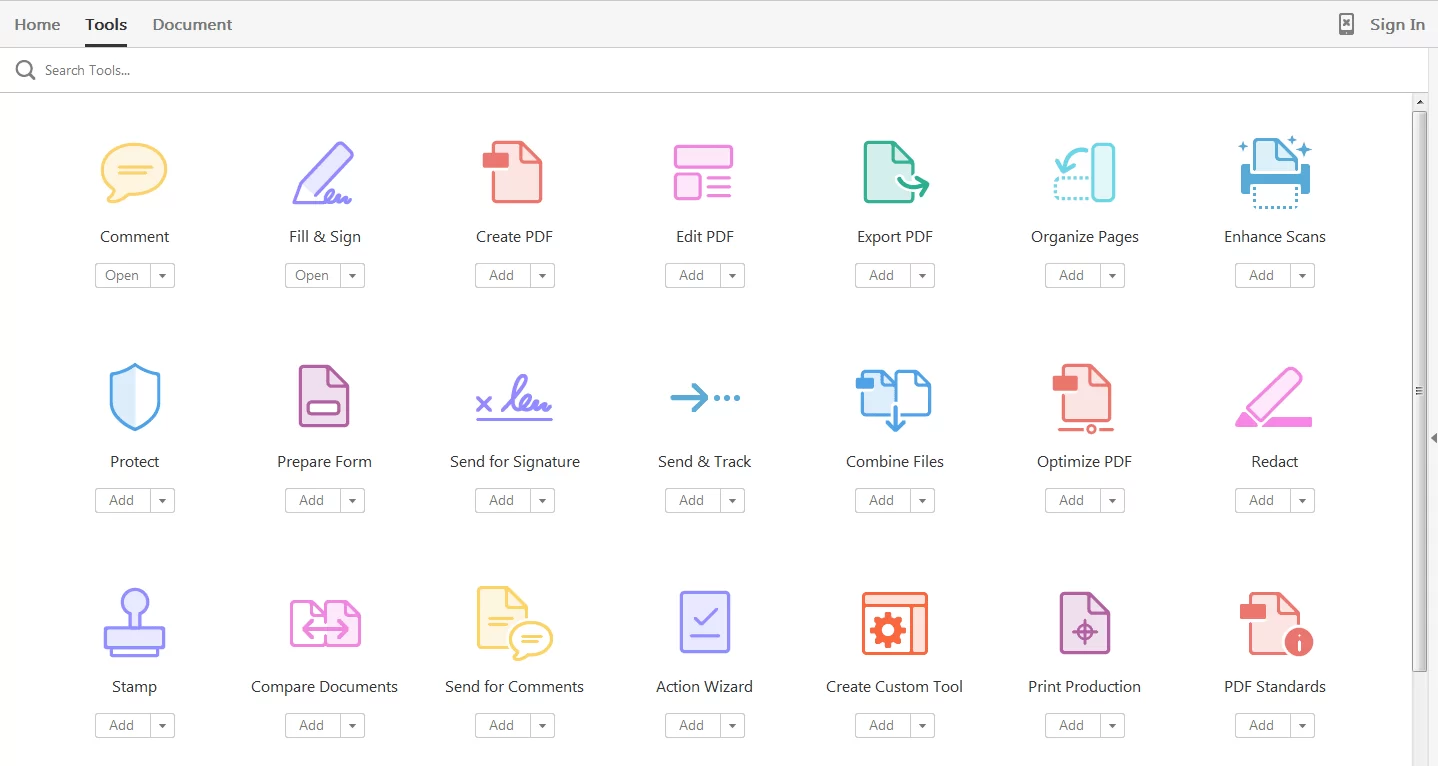Expand the dropdown arrow beside Comment's Open button
Viewport: 1438px width, 766px height.
tap(163, 276)
